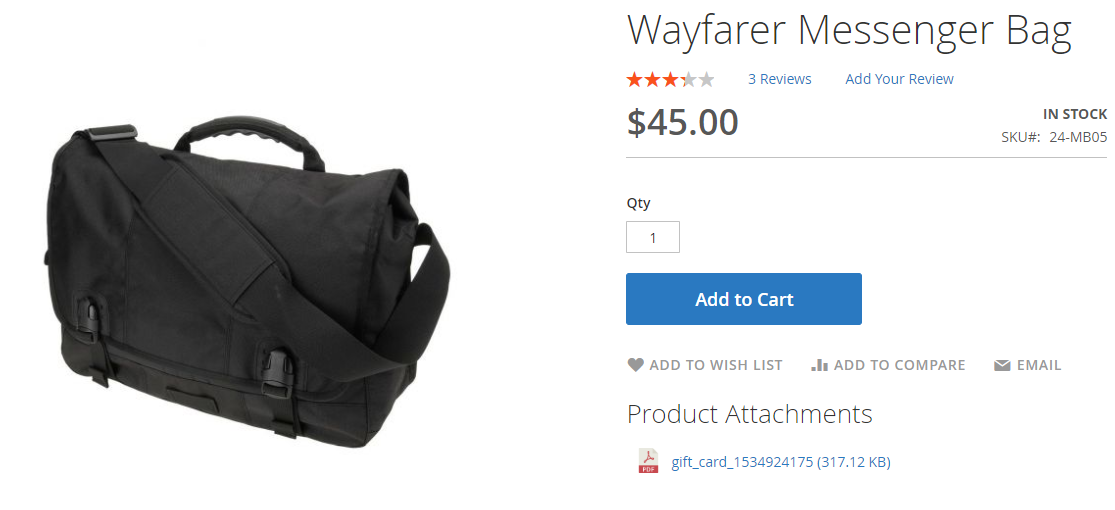Click the bar chart compare icon

coord(820,365)
